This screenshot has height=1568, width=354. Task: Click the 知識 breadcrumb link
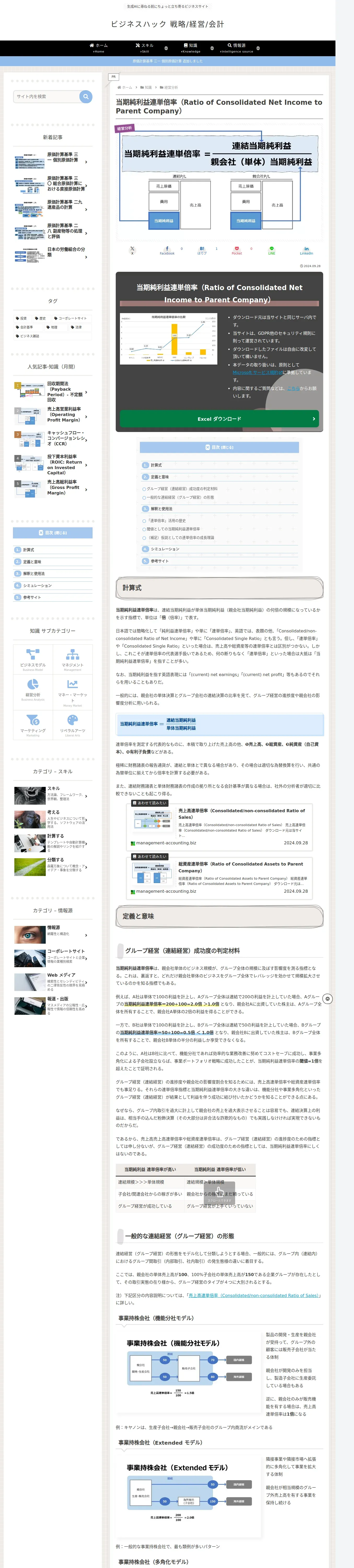(148, 88)
